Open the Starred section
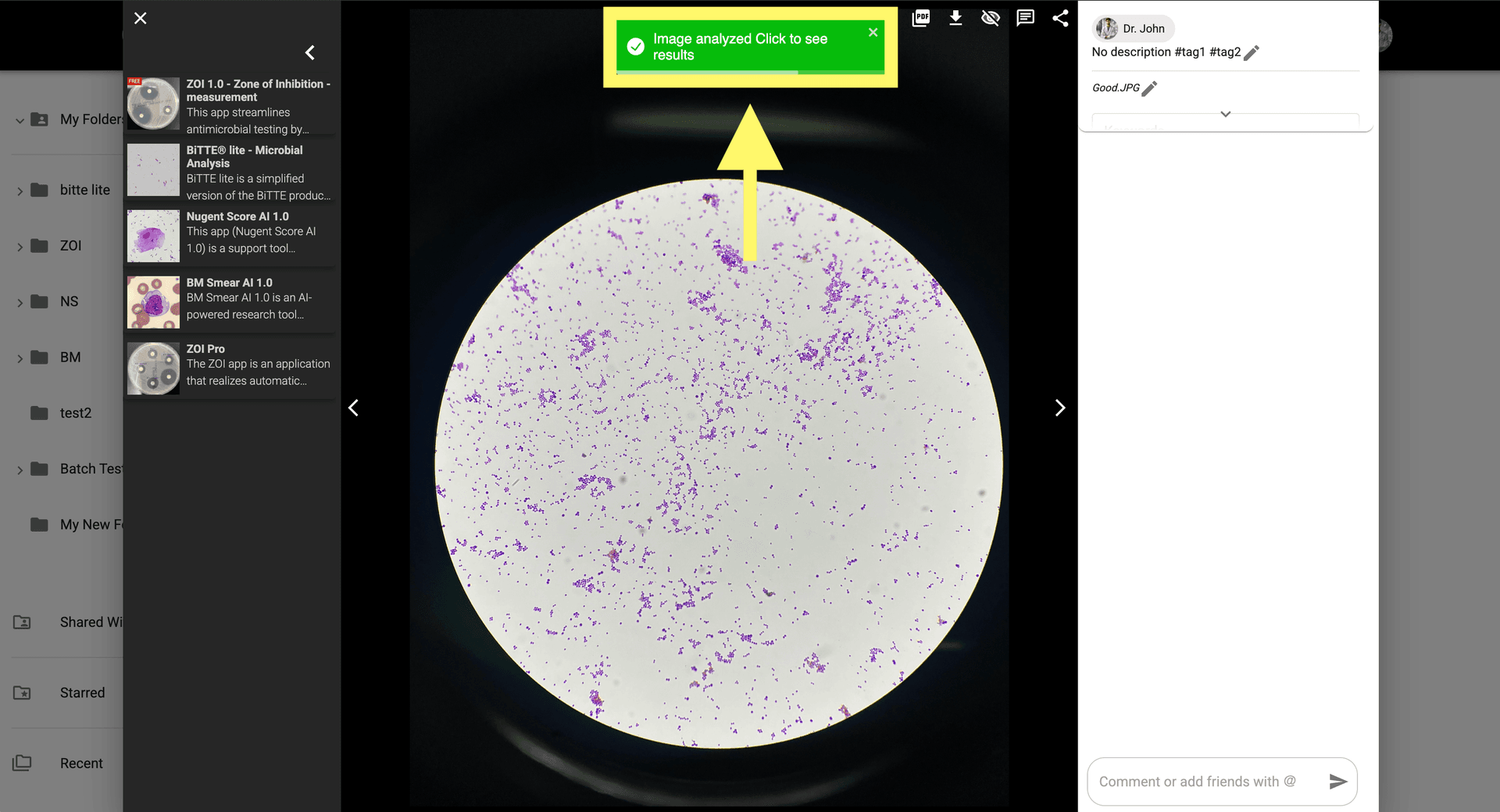 (x=82, y=693)
